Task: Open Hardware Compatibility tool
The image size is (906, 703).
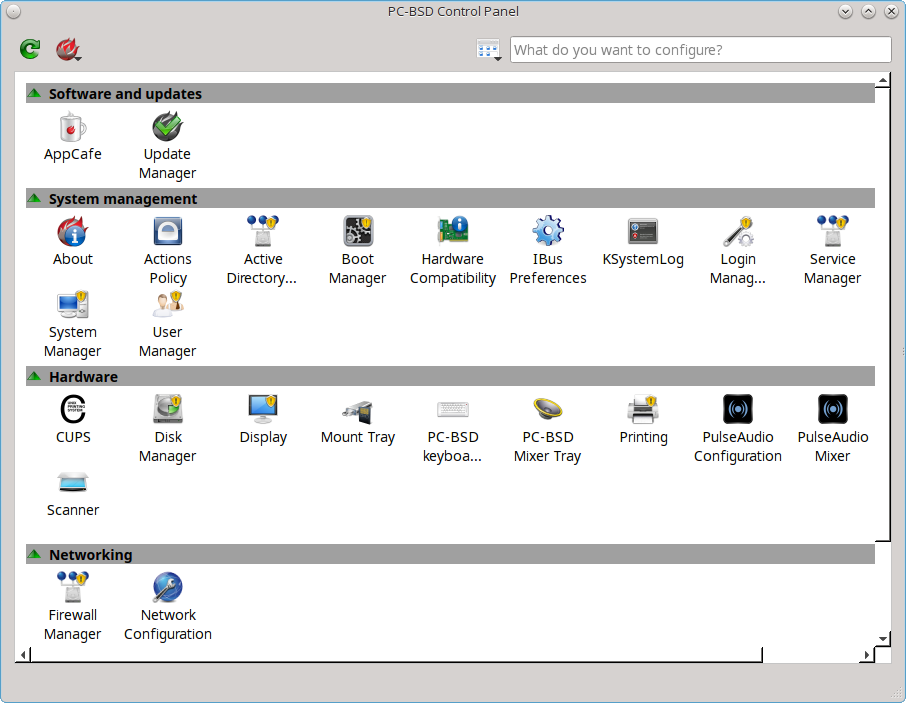Action: (x=452, y=251)
